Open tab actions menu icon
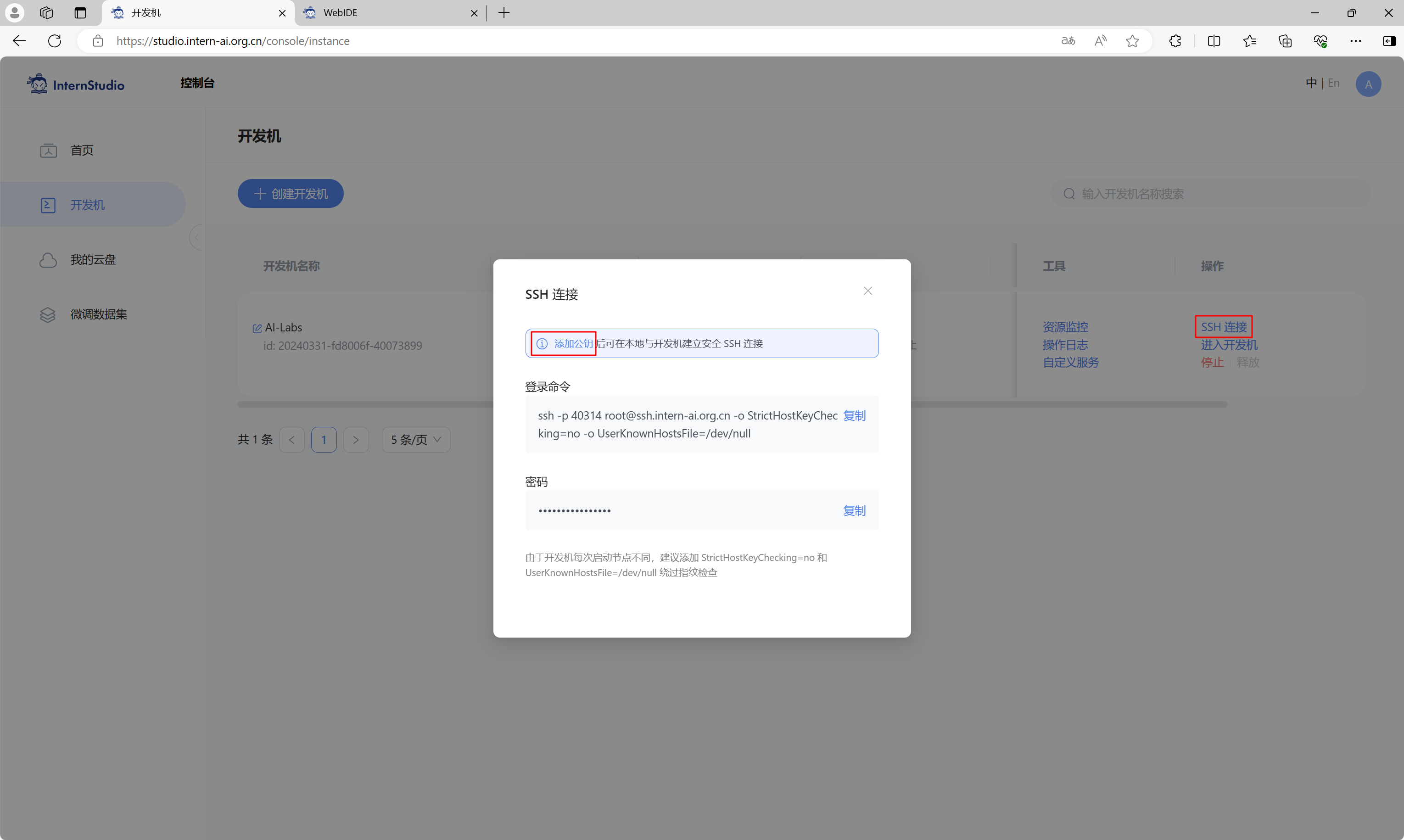This screenshot has height=840, width=1404. pyautogui.click(x=80, y=12)
